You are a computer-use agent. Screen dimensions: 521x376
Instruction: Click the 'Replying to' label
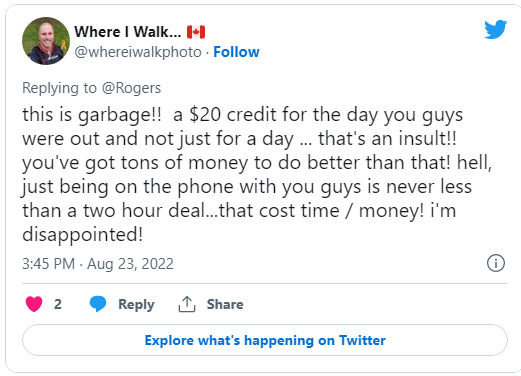[x=59, y=88]
